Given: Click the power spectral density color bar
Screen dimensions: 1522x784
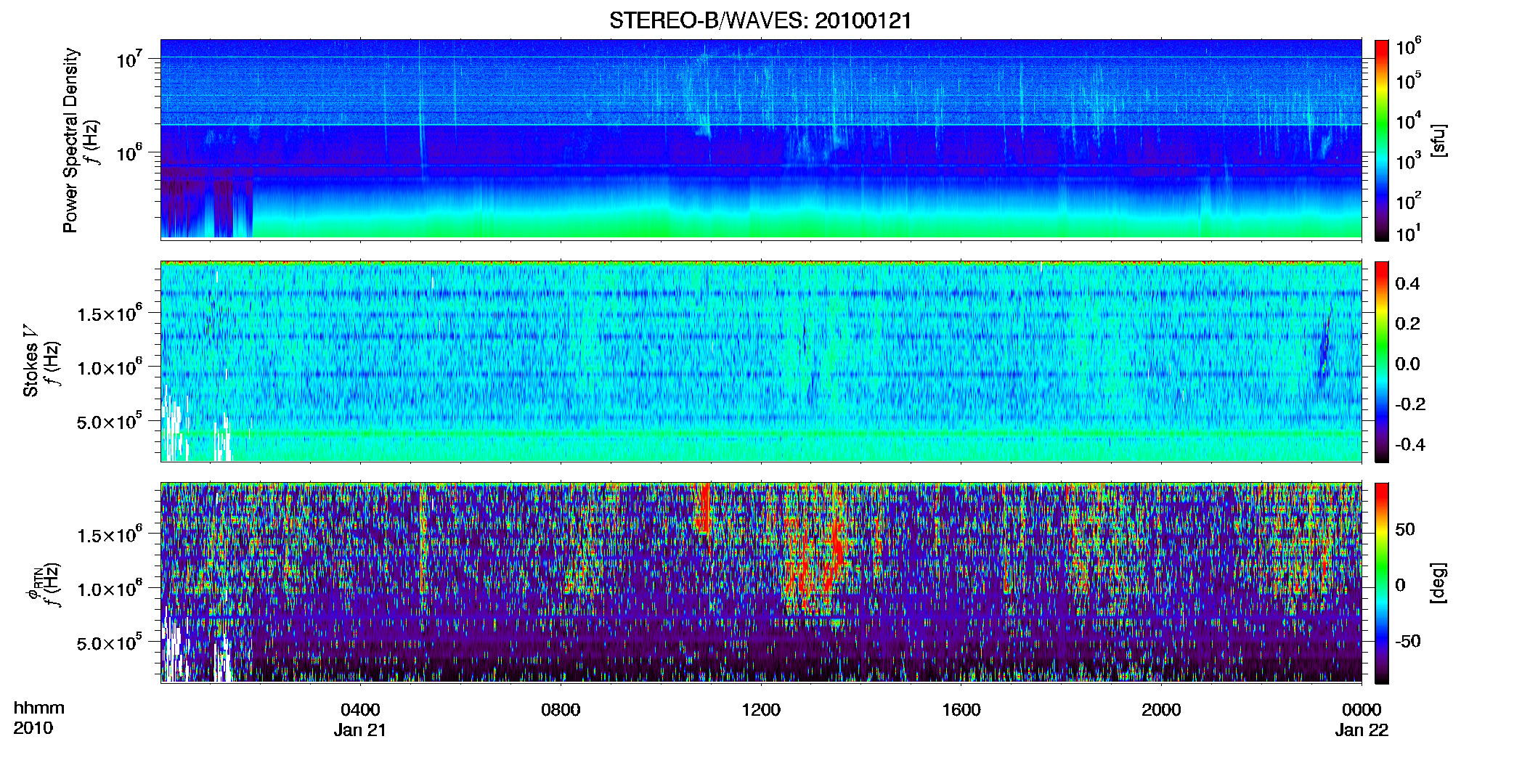Looking at the screenshot, I should (1382, 140).
